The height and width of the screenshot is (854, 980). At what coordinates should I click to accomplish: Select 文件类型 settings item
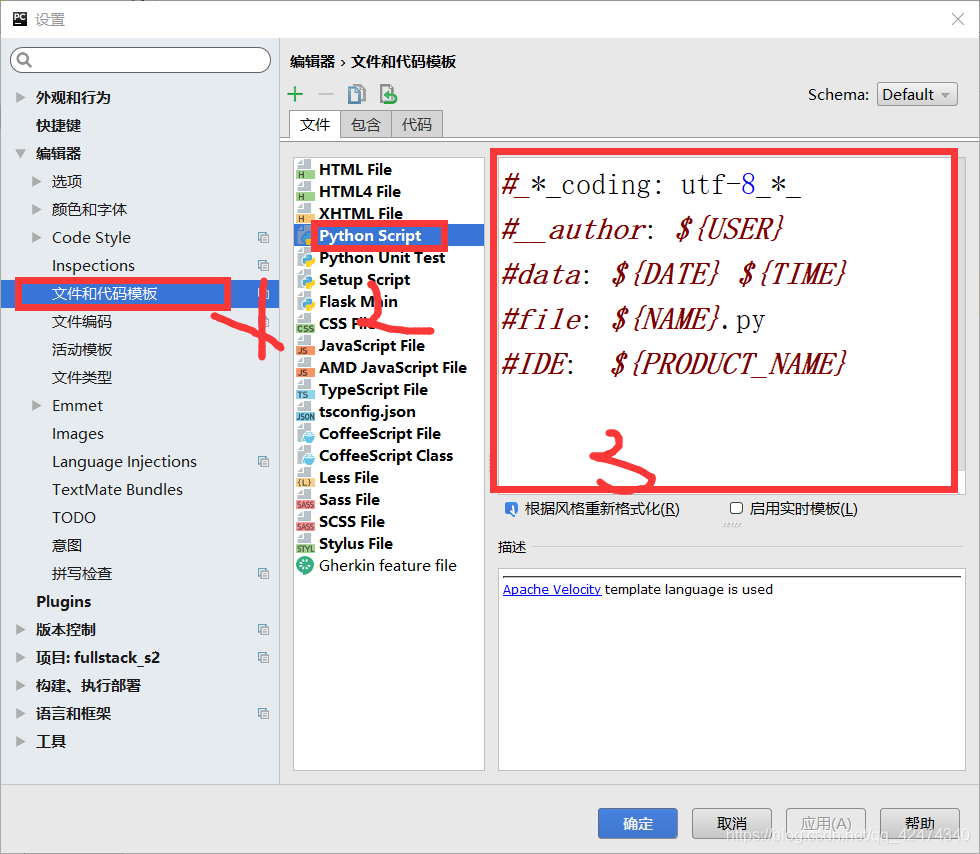[82, 378]
